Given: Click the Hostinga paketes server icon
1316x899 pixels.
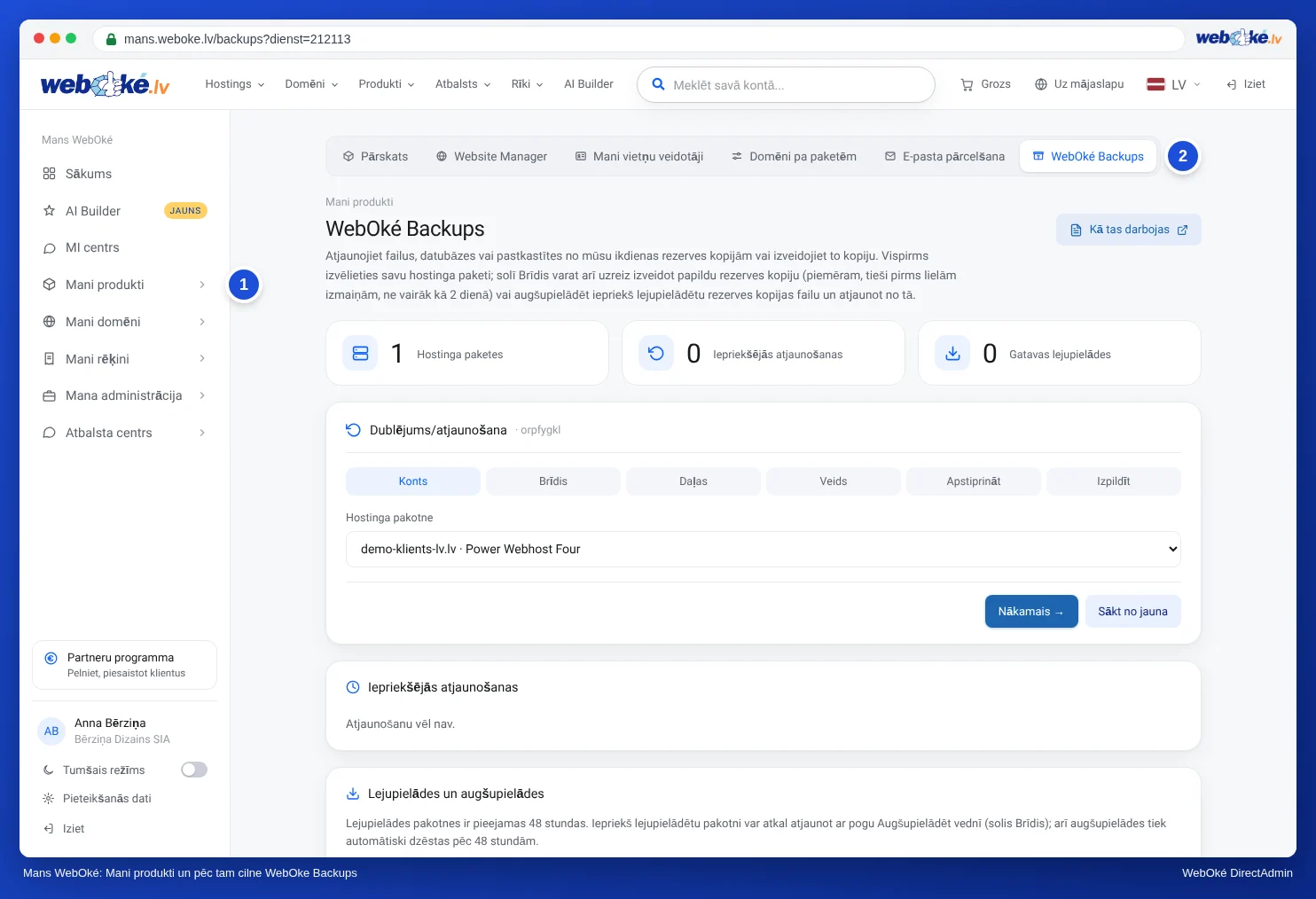Looking at the screenshot, I should (x=361, y=354).
